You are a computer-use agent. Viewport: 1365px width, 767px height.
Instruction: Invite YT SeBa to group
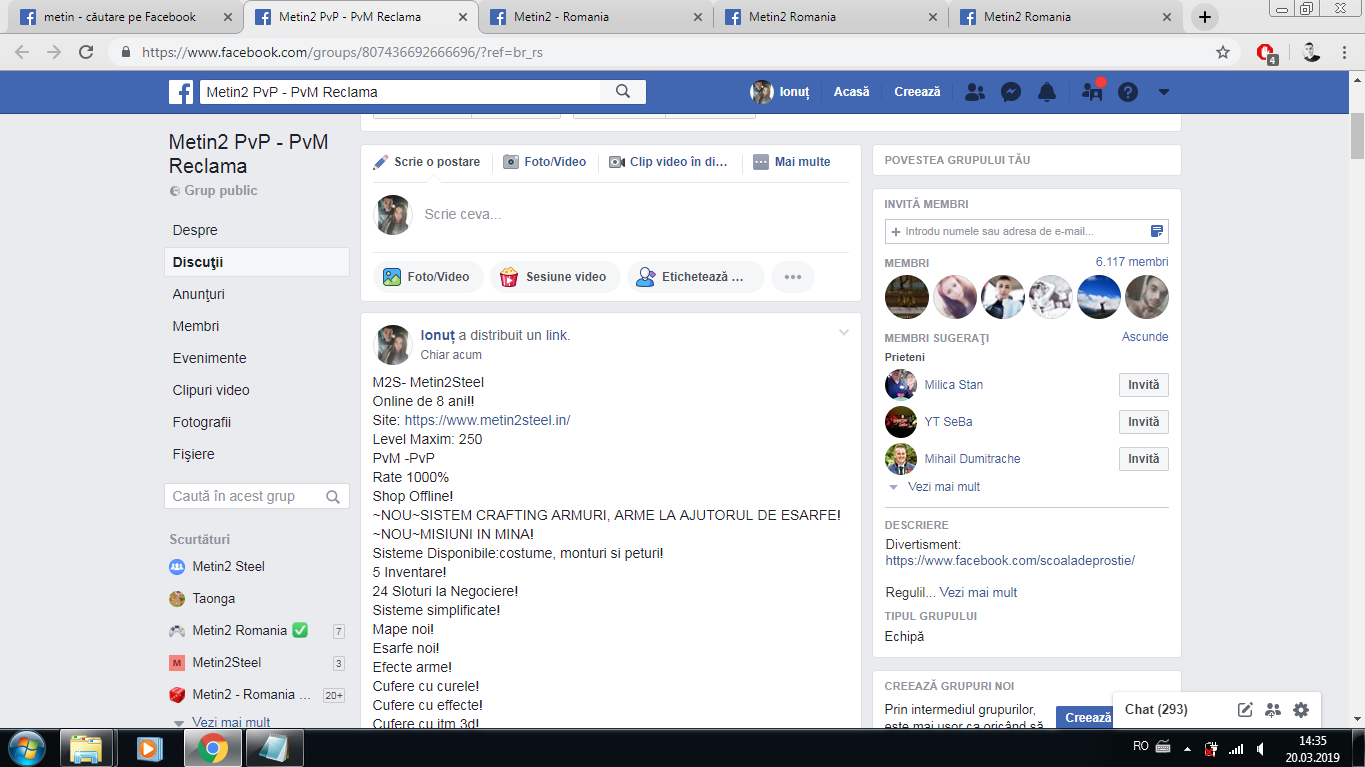pos(1143,422)
